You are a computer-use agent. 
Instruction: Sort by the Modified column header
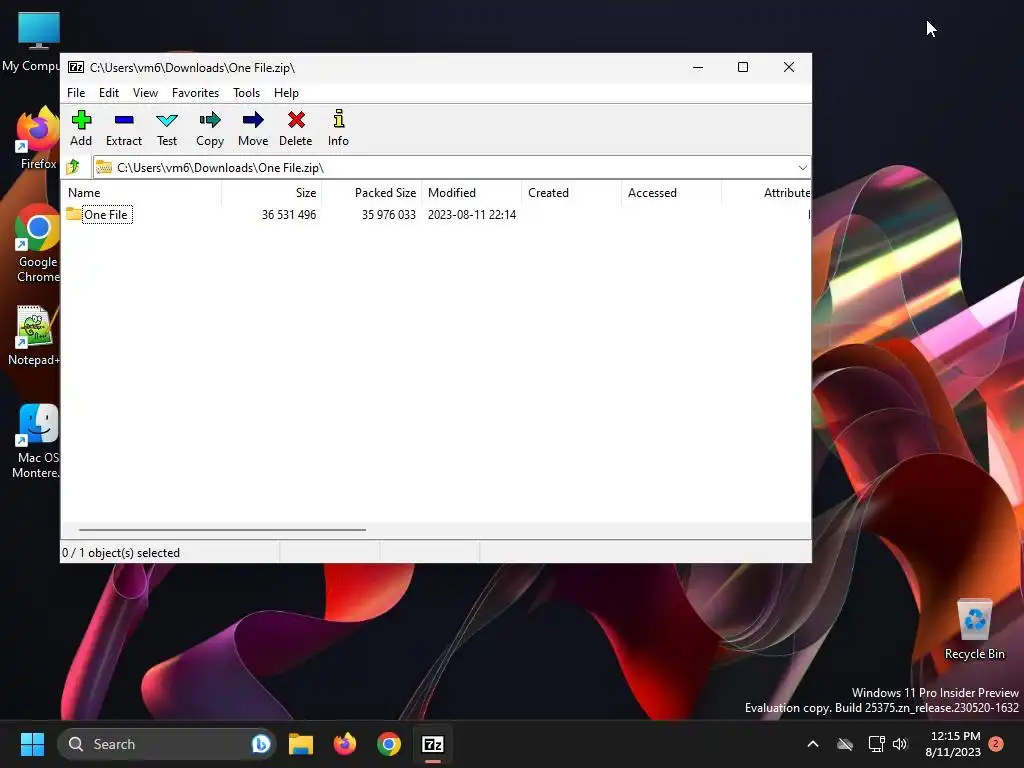tap(472, 193)
